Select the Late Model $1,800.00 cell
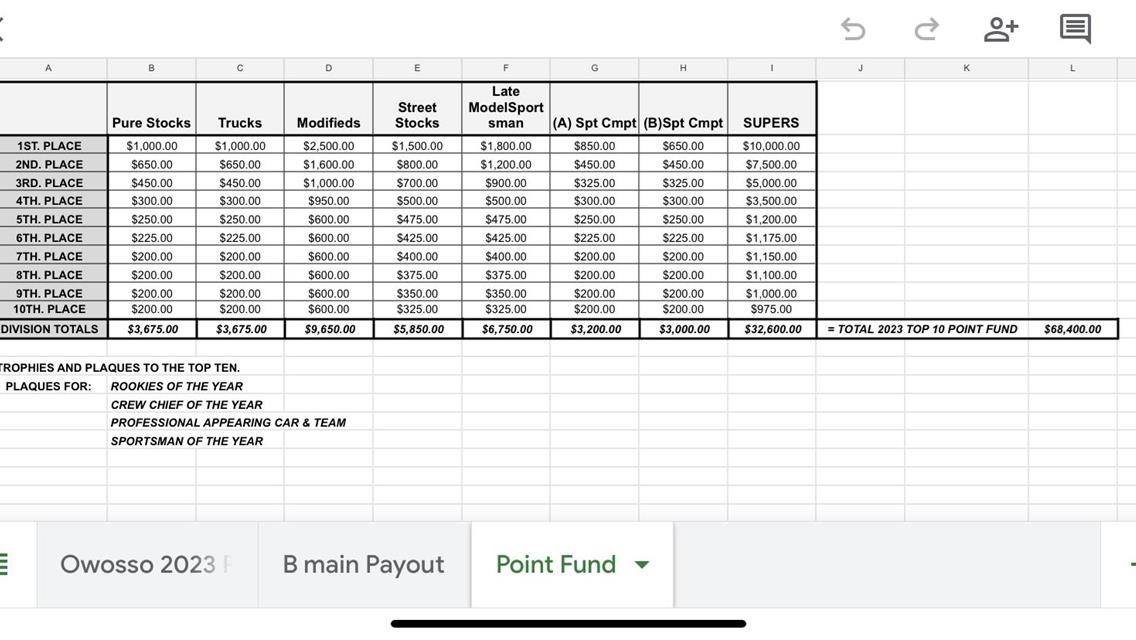The height and width of the screenshot is (640, 1136). (x=506, y=146)
